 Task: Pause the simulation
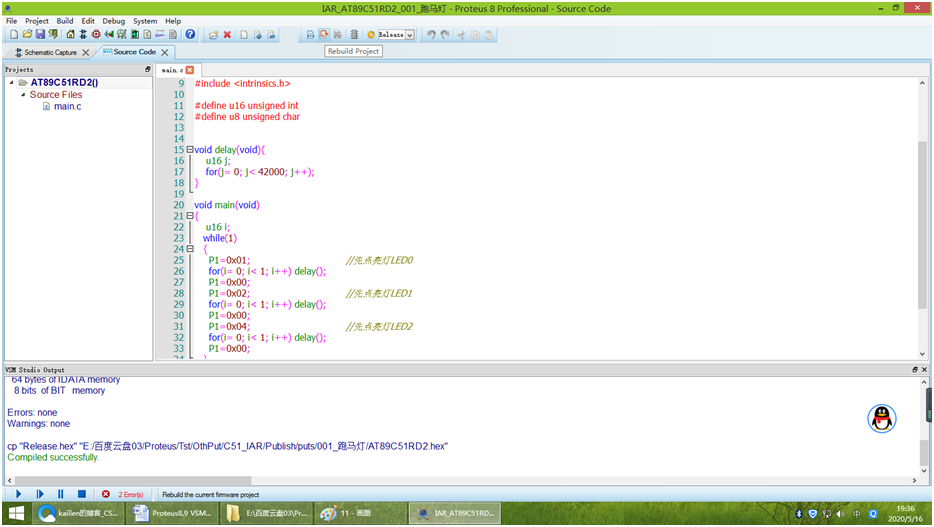[x=61, y=494]
